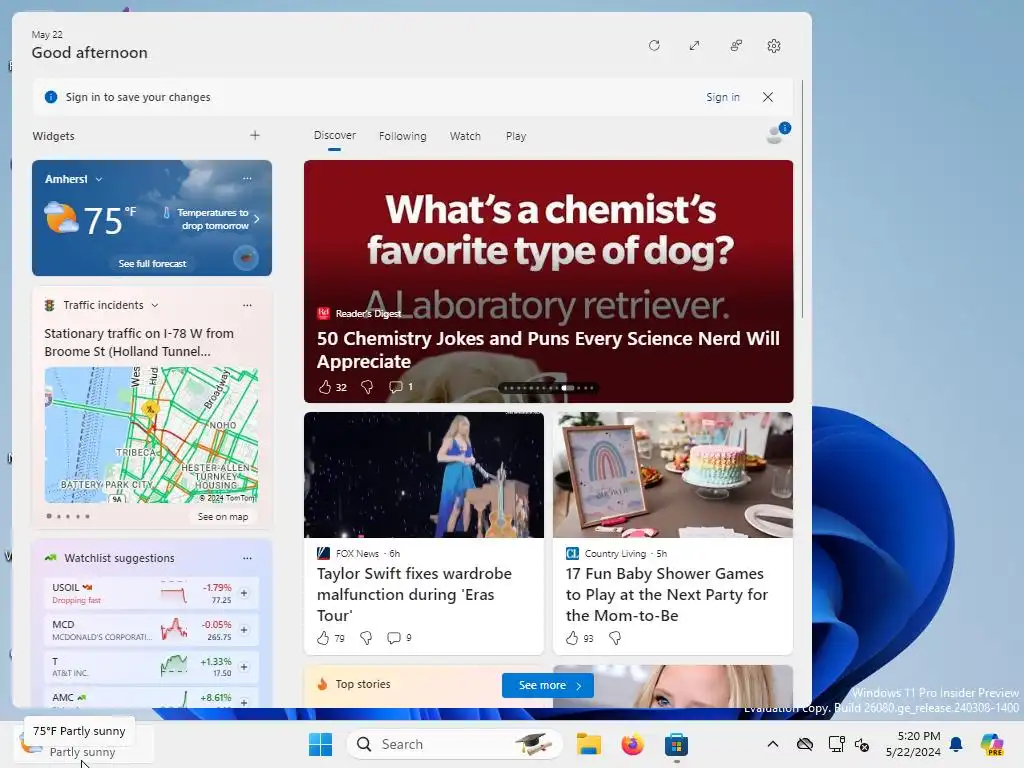Screen dimensions: 1024x768
Task: Click See full forecast link
Action: click(152, 263)
